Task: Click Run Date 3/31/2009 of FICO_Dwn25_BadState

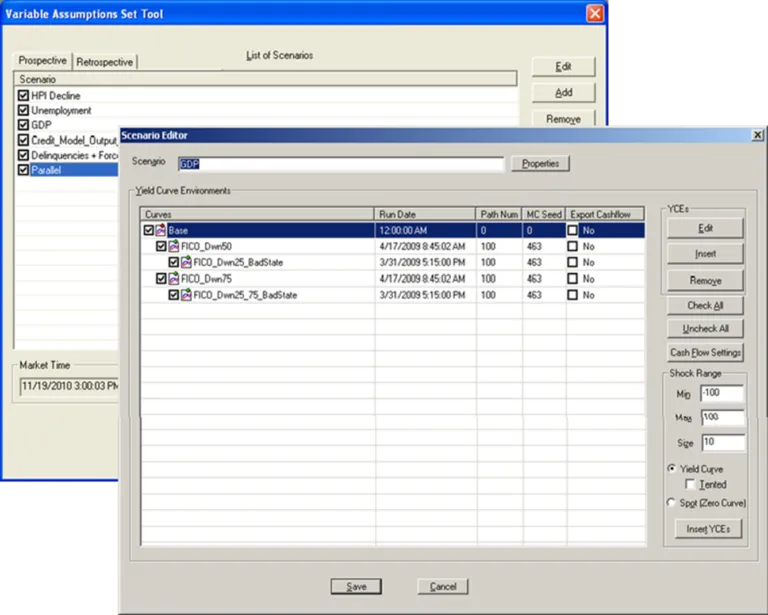Action: (x=422, y=262)
